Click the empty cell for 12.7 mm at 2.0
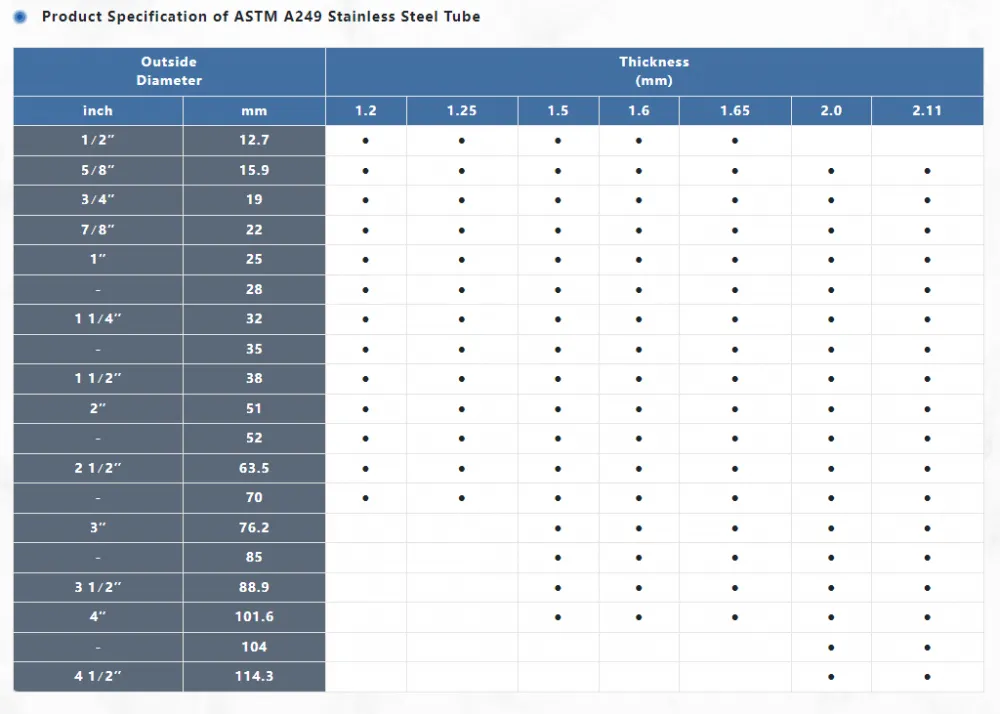 click(x=831, y=140)
